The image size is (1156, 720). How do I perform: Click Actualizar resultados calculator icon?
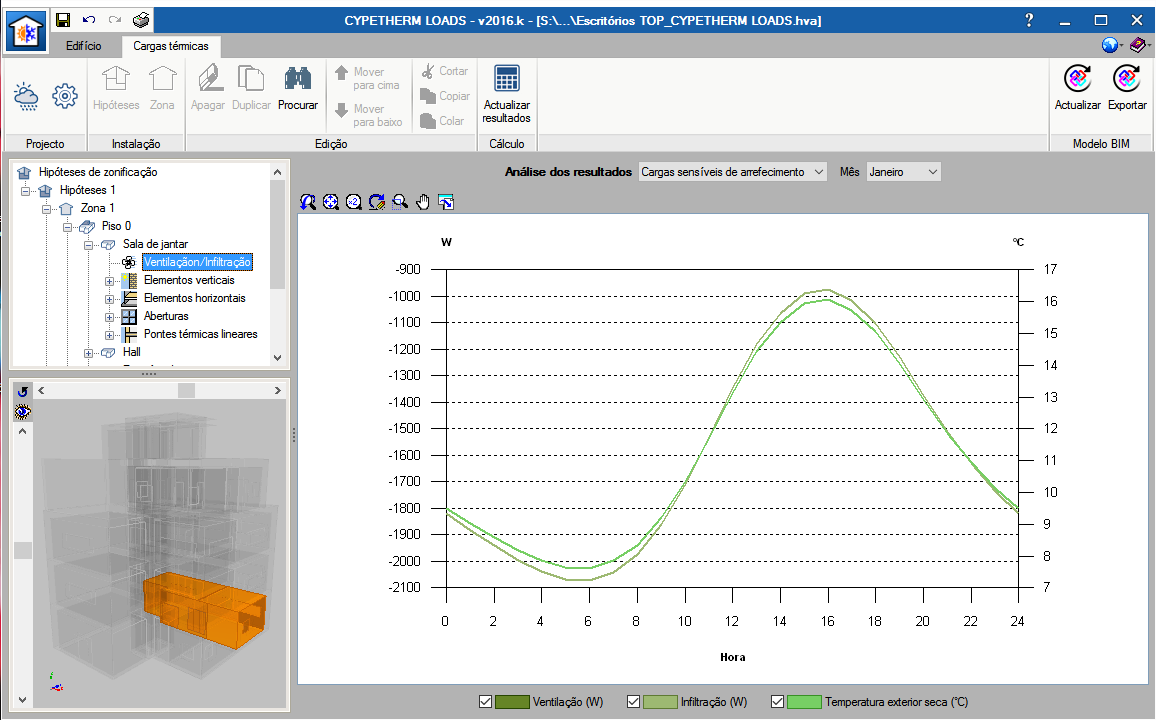(x=506, y=94)
